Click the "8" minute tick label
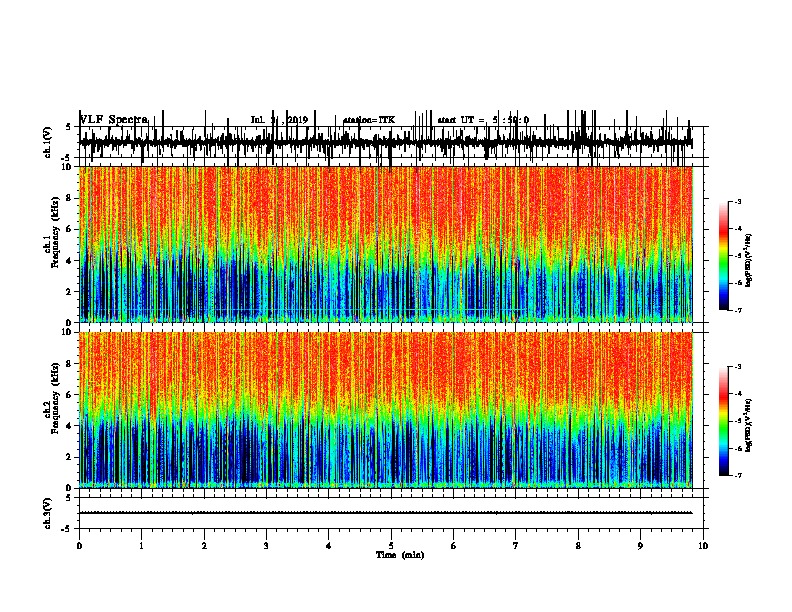This screenshot has width=792, height=612. 578,546
